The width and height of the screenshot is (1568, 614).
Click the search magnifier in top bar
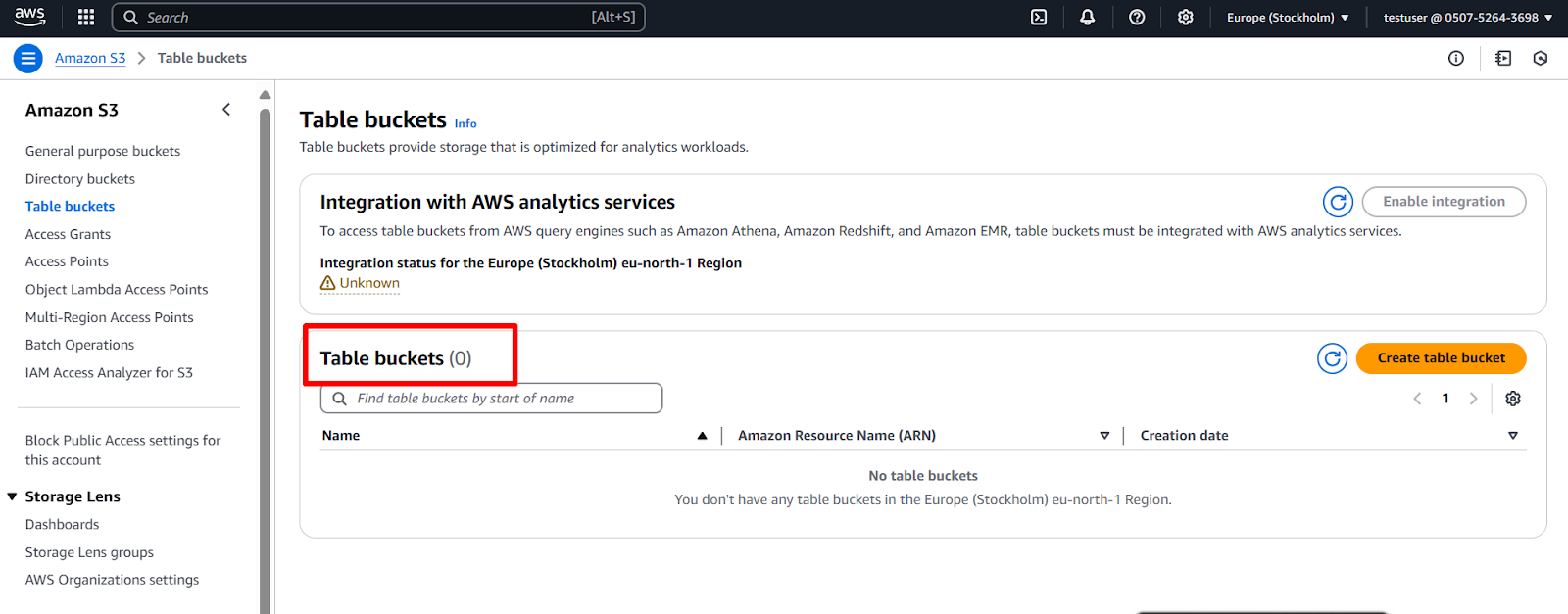pyautogui.click(x=130, y=17)
